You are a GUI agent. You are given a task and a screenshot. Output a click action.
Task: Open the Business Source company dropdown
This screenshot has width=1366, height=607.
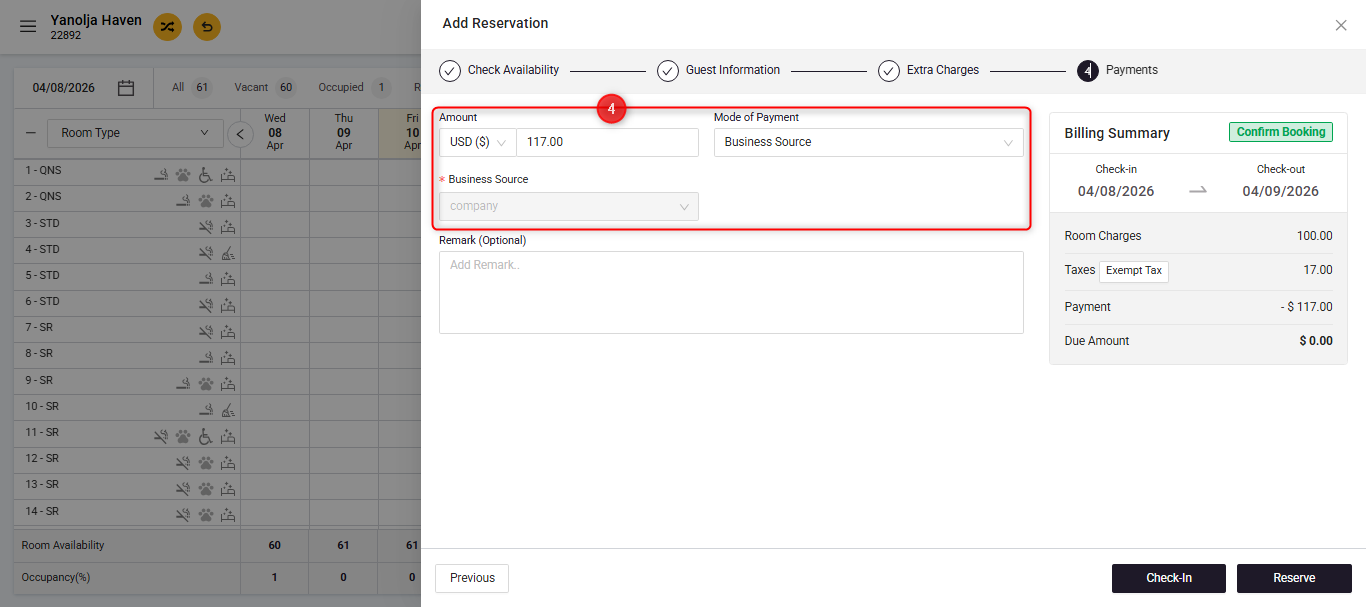569,206
